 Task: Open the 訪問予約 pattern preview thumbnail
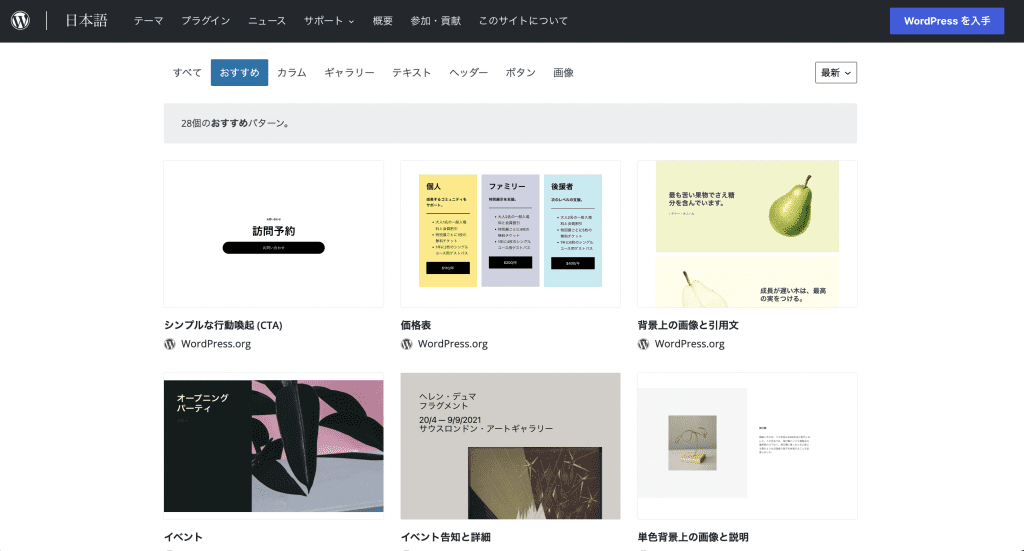[273, 234]
